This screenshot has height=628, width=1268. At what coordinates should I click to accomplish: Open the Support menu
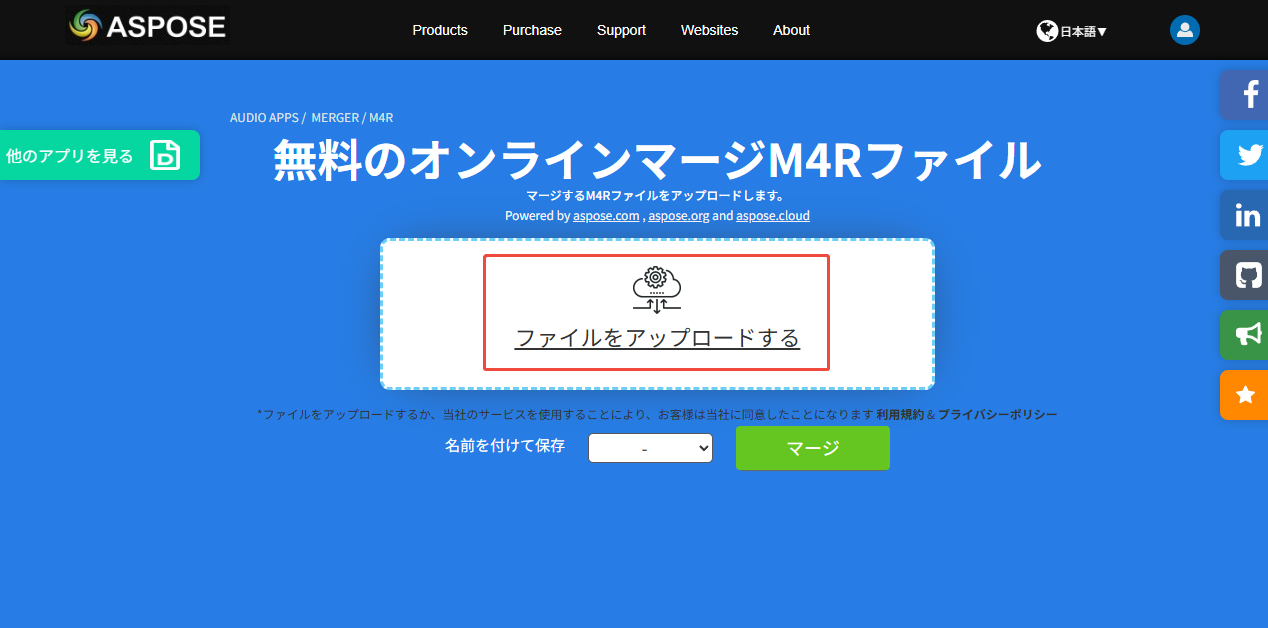coord(621,30)
